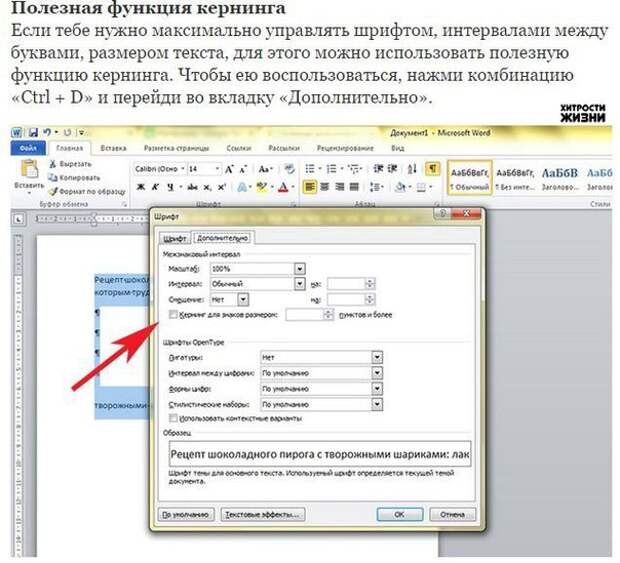Check 'Использовать контекстные варианты' checkbox
Viewport: 620px width, 563px height.
173,417
